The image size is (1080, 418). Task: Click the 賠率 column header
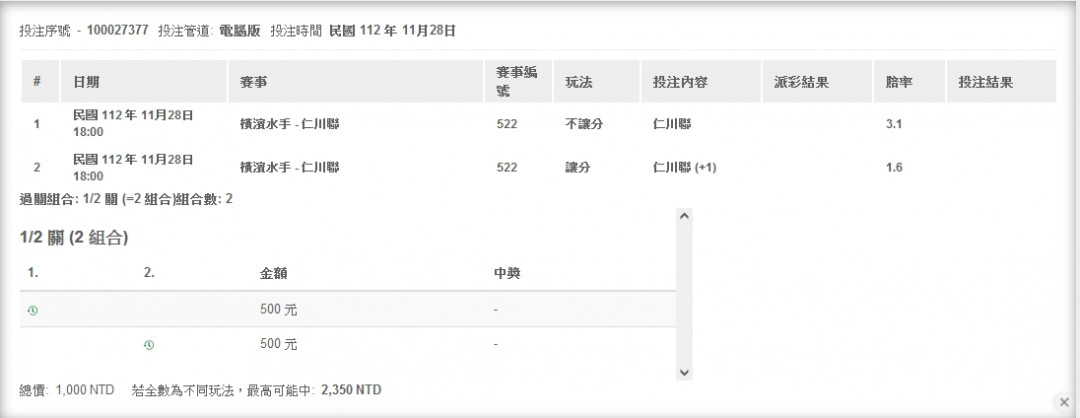[x=899, y=82]
